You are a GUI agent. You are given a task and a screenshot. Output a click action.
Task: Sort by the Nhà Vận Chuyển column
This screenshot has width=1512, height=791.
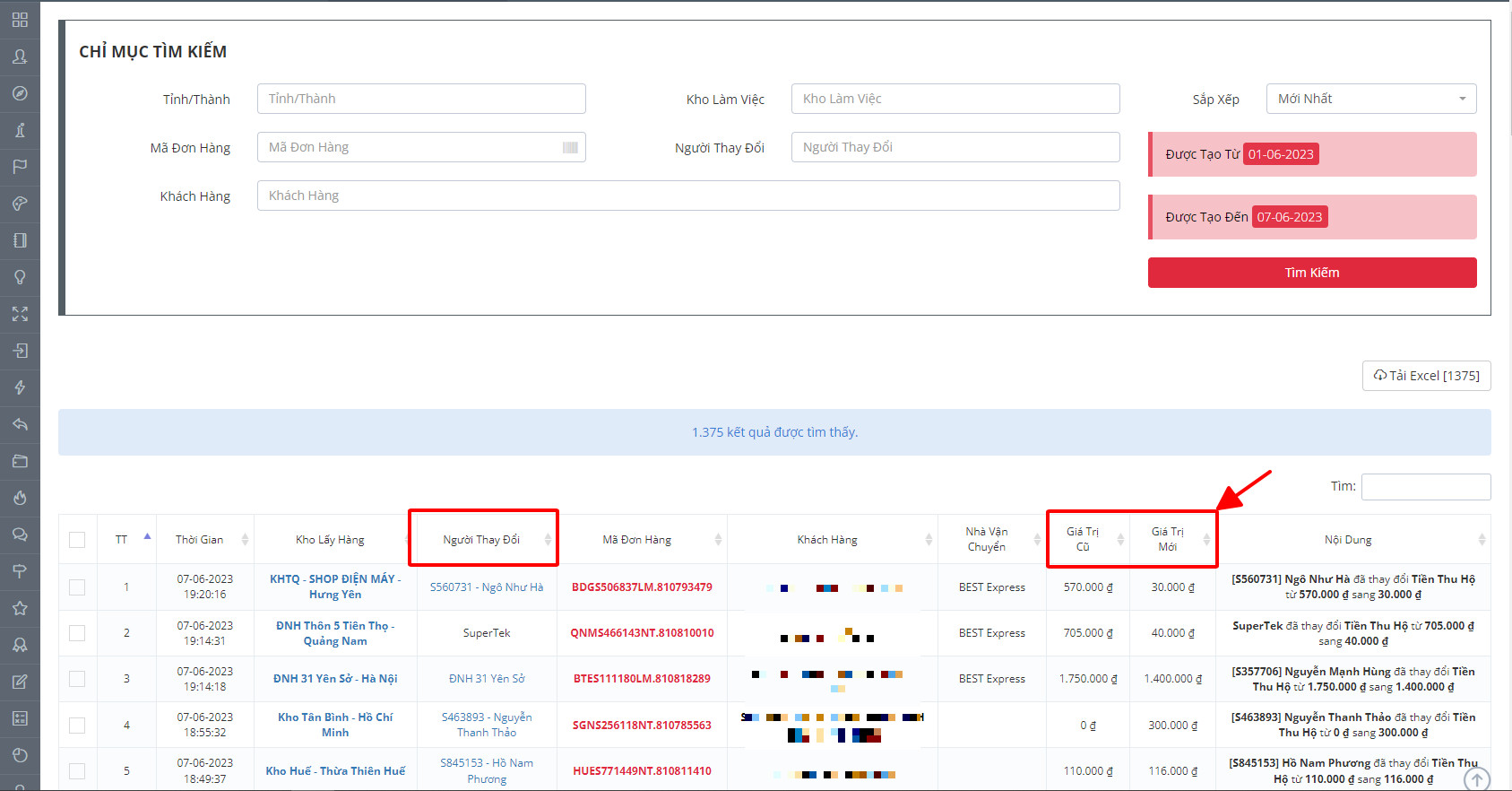992,539
